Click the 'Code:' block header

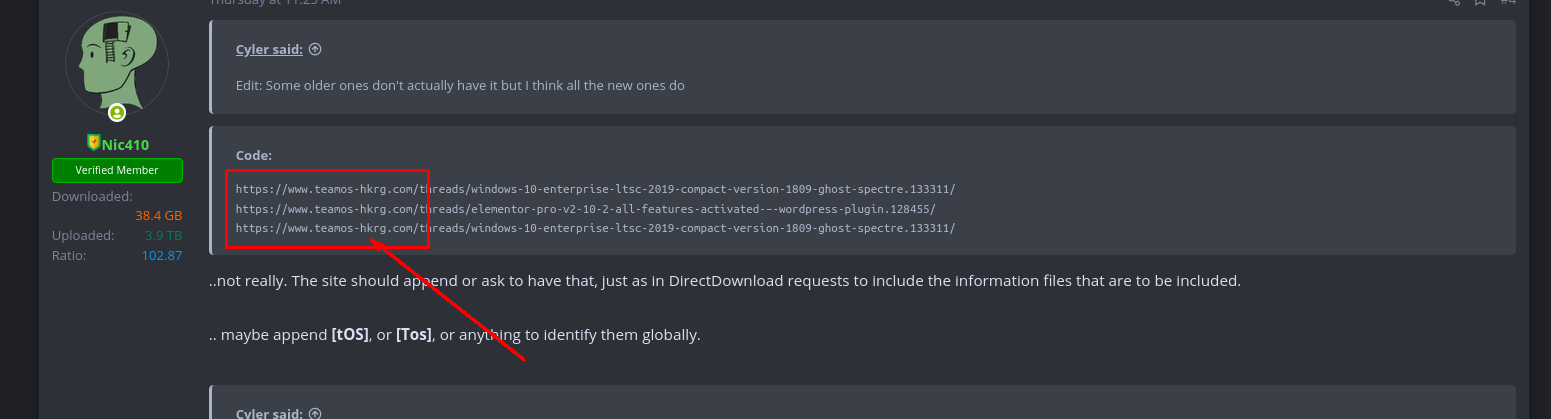click(254, 155)
